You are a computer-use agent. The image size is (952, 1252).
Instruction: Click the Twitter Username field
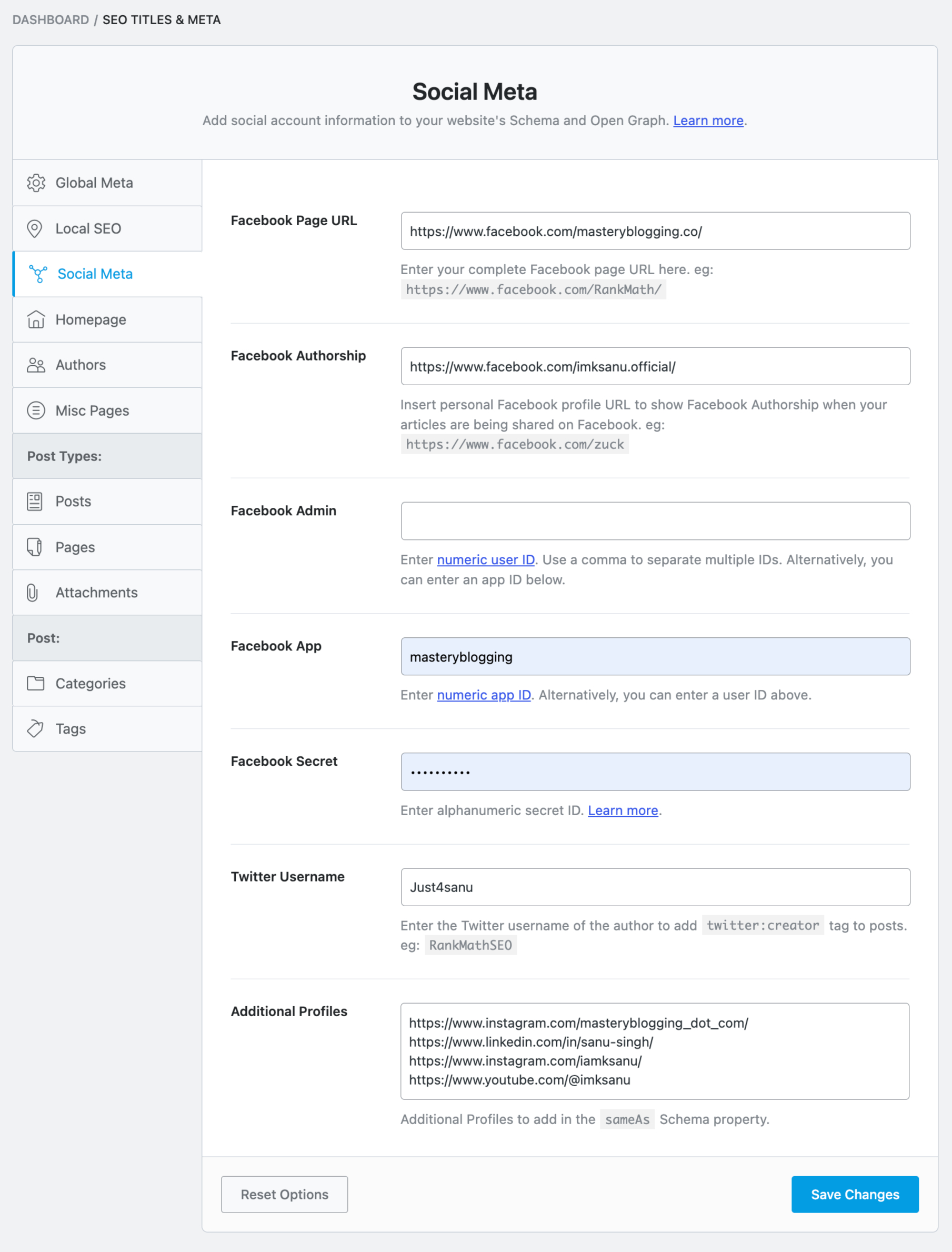pyautogui.click(x=656, y=887)
